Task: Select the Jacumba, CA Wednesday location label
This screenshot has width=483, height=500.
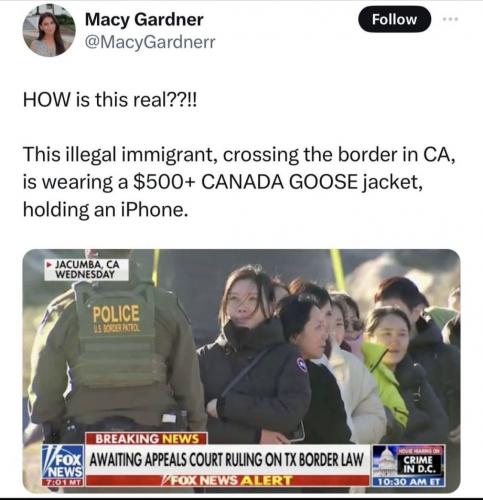Action: pos(87,270)
